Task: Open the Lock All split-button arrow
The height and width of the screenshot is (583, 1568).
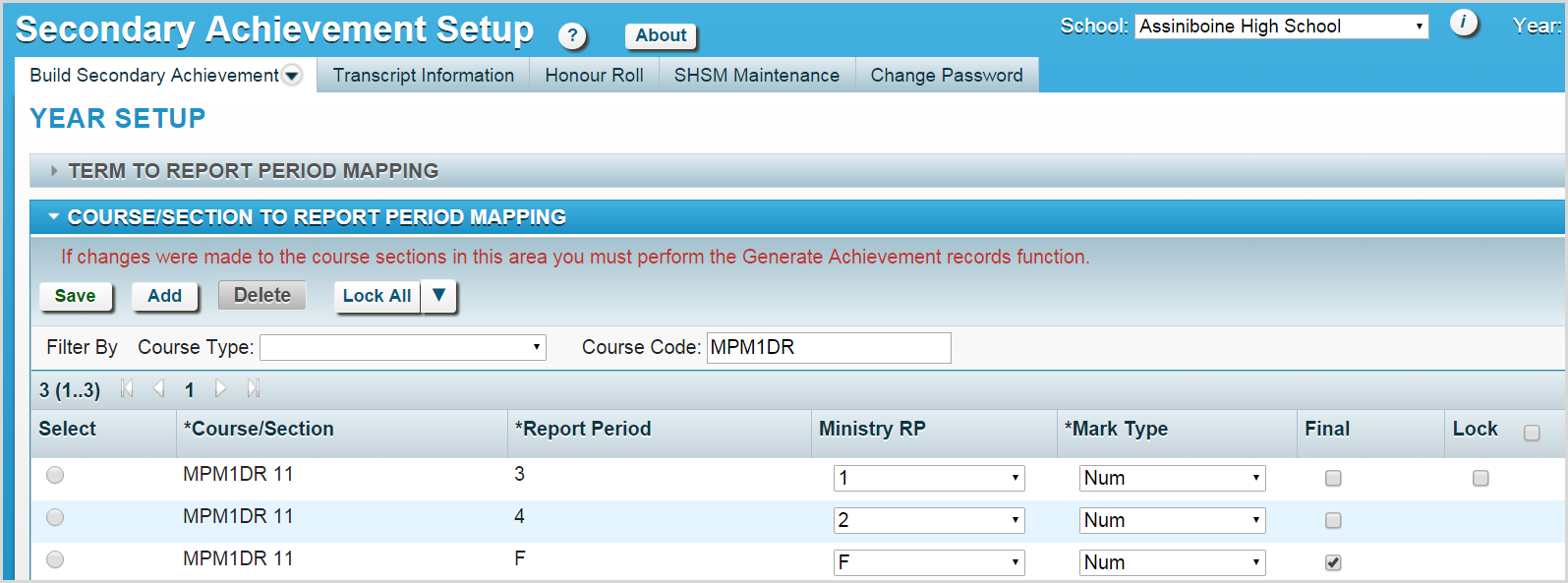Action: pos(439,296)
